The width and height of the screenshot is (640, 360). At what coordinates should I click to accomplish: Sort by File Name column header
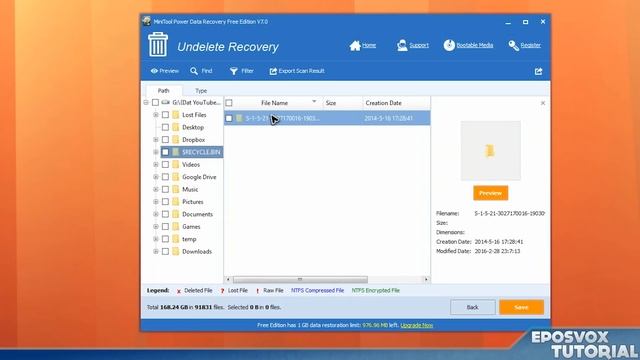(x=274, y=103)
